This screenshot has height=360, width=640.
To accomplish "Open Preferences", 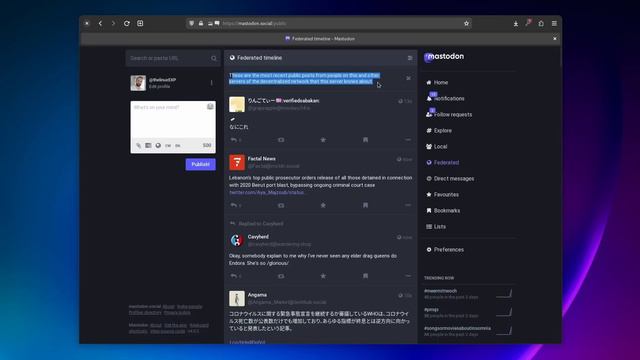I will [x=445, y=249].
